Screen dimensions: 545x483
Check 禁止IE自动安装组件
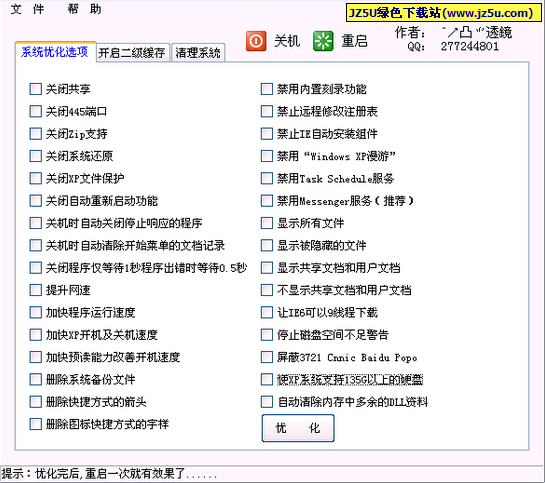coord(267,134)
